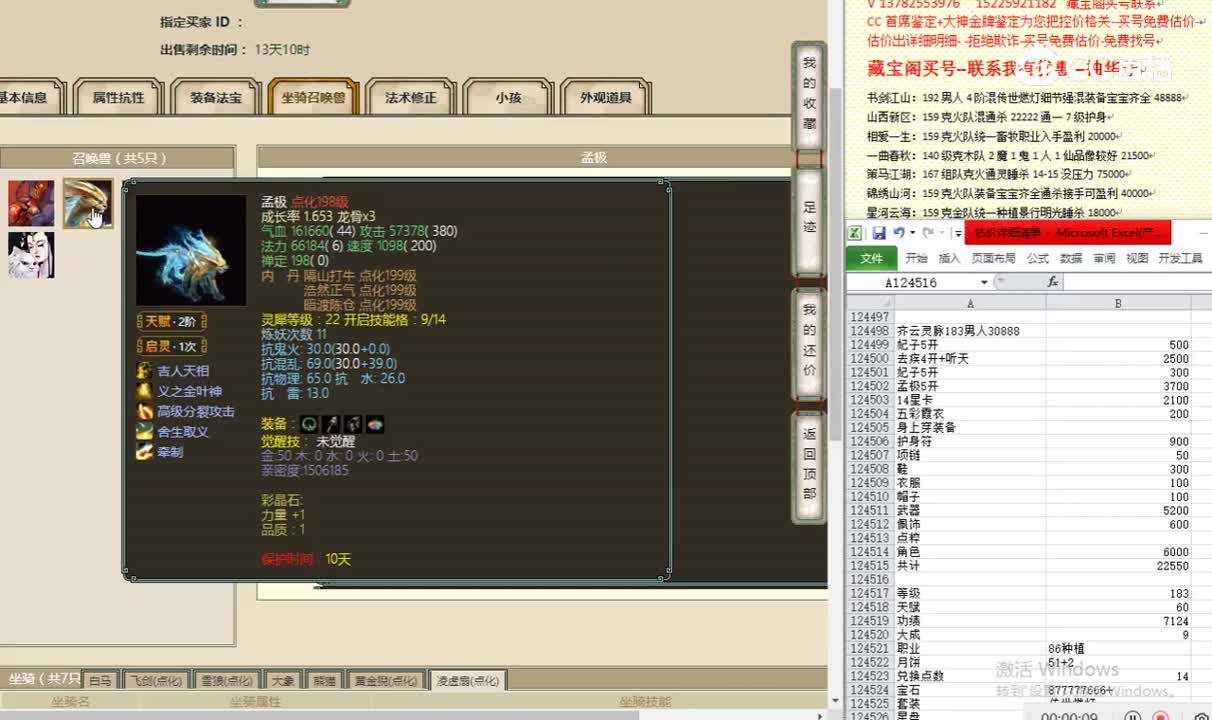
Task: Click the Excel redo icon
Action: 928,233
